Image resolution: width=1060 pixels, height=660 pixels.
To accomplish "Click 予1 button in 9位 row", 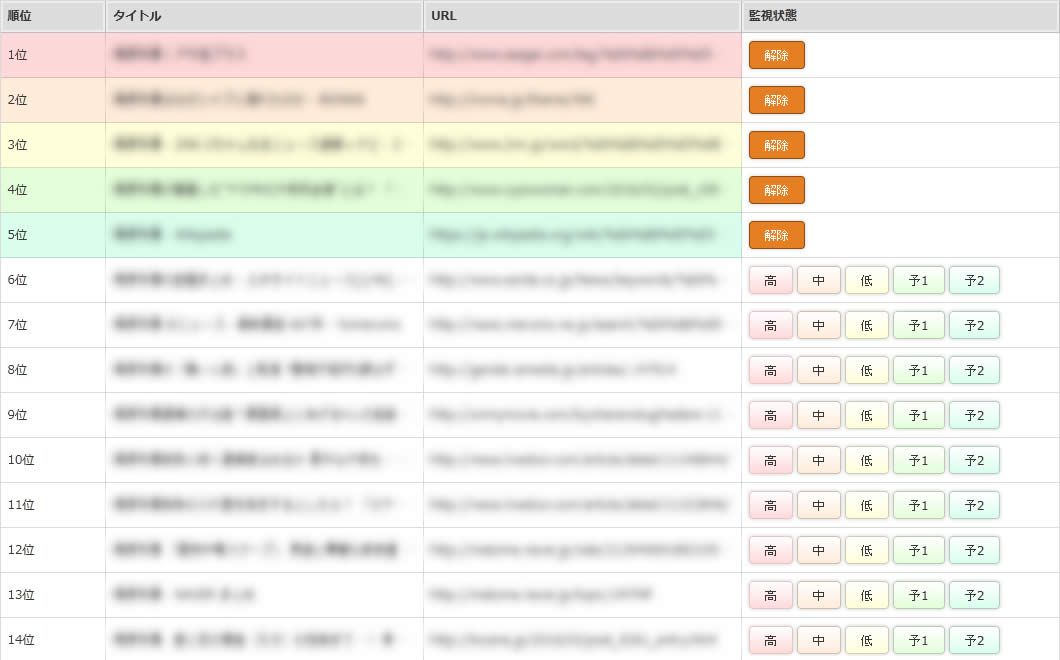I will [x=918, y=415].
